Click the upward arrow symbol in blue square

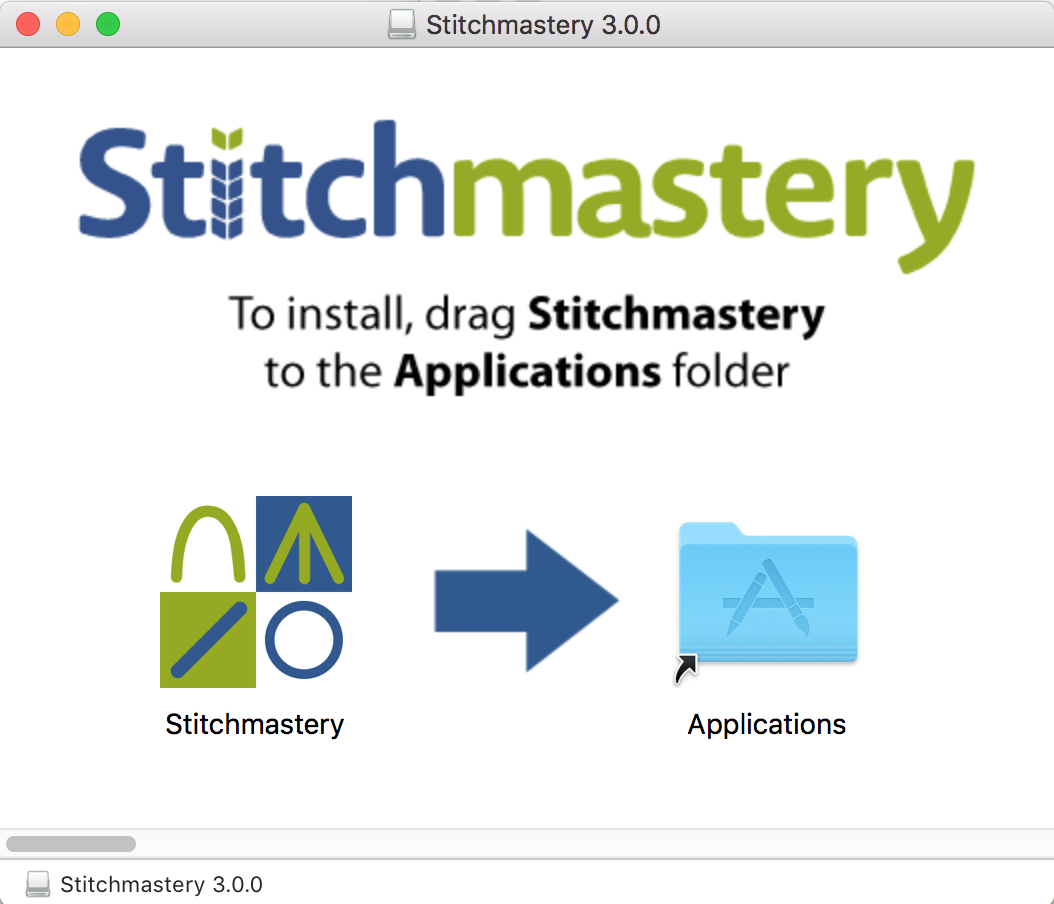click(304, 543)
